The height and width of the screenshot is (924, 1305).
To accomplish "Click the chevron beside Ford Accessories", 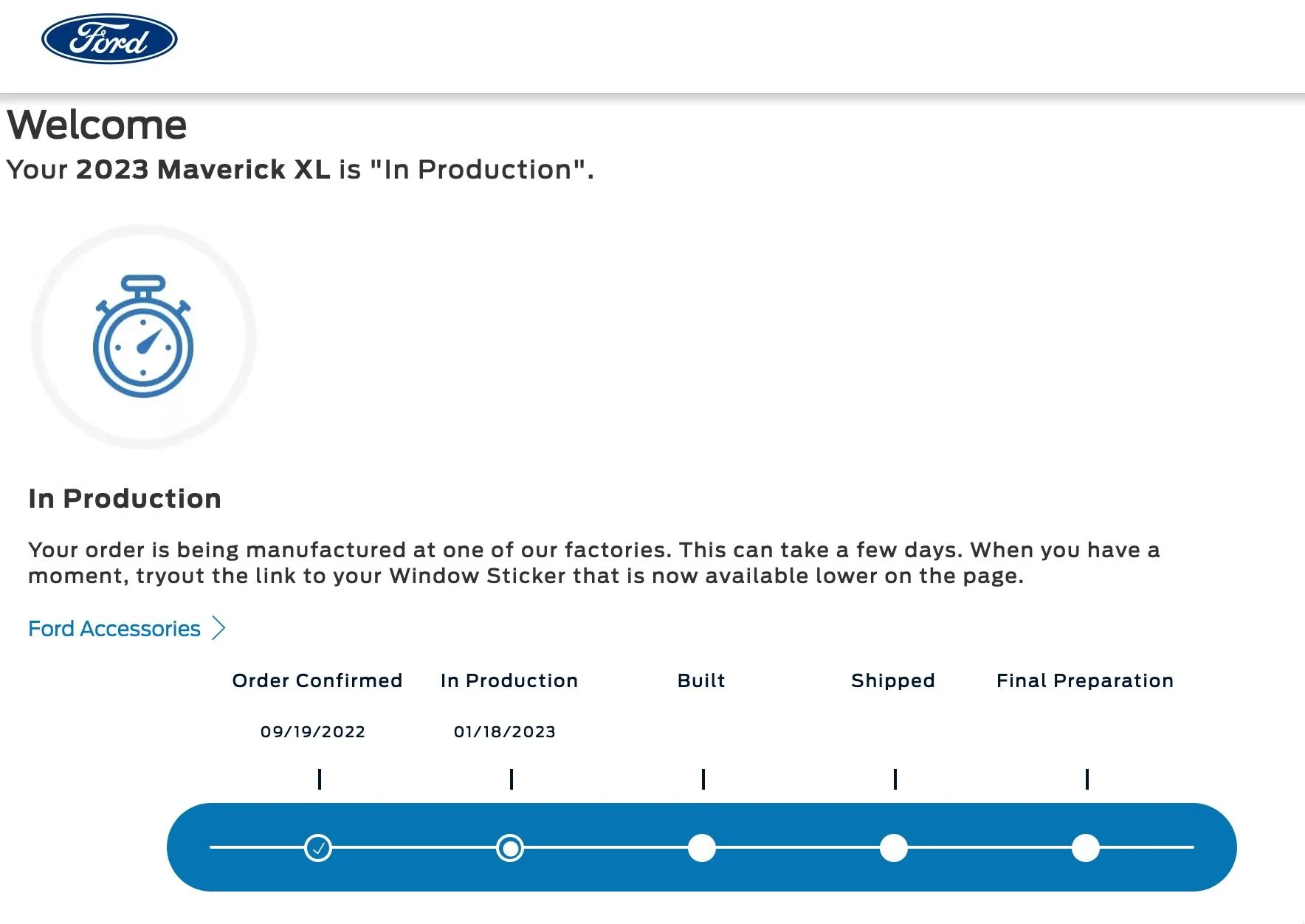I will (x=218, y=629).
